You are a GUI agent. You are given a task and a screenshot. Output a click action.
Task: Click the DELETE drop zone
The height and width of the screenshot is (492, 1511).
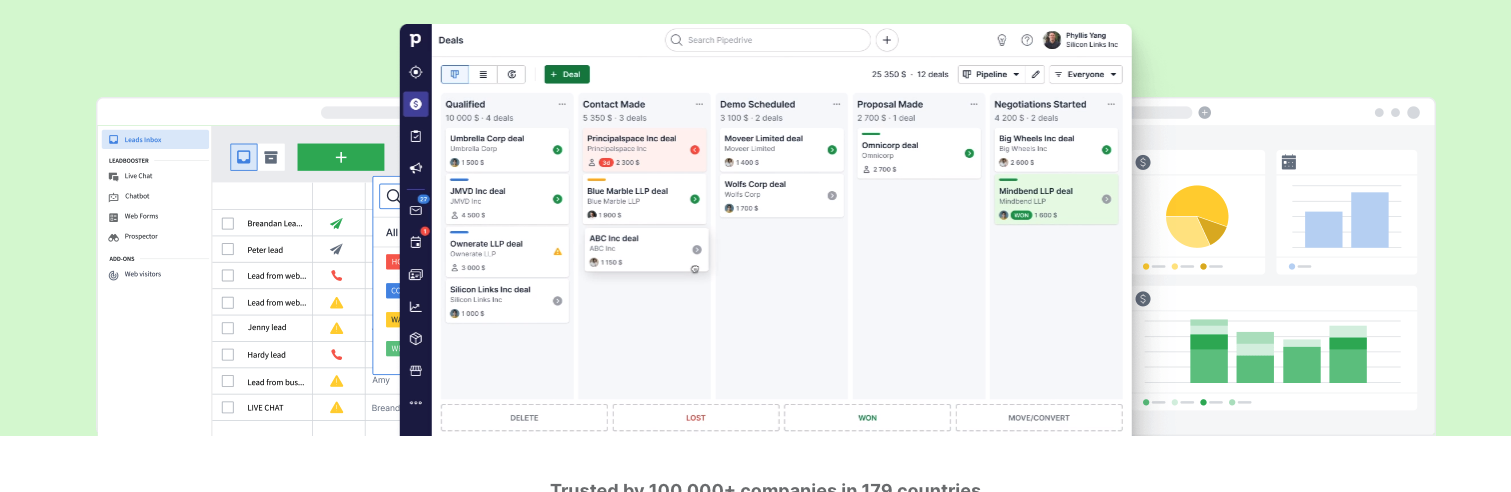tap(524, 418)
